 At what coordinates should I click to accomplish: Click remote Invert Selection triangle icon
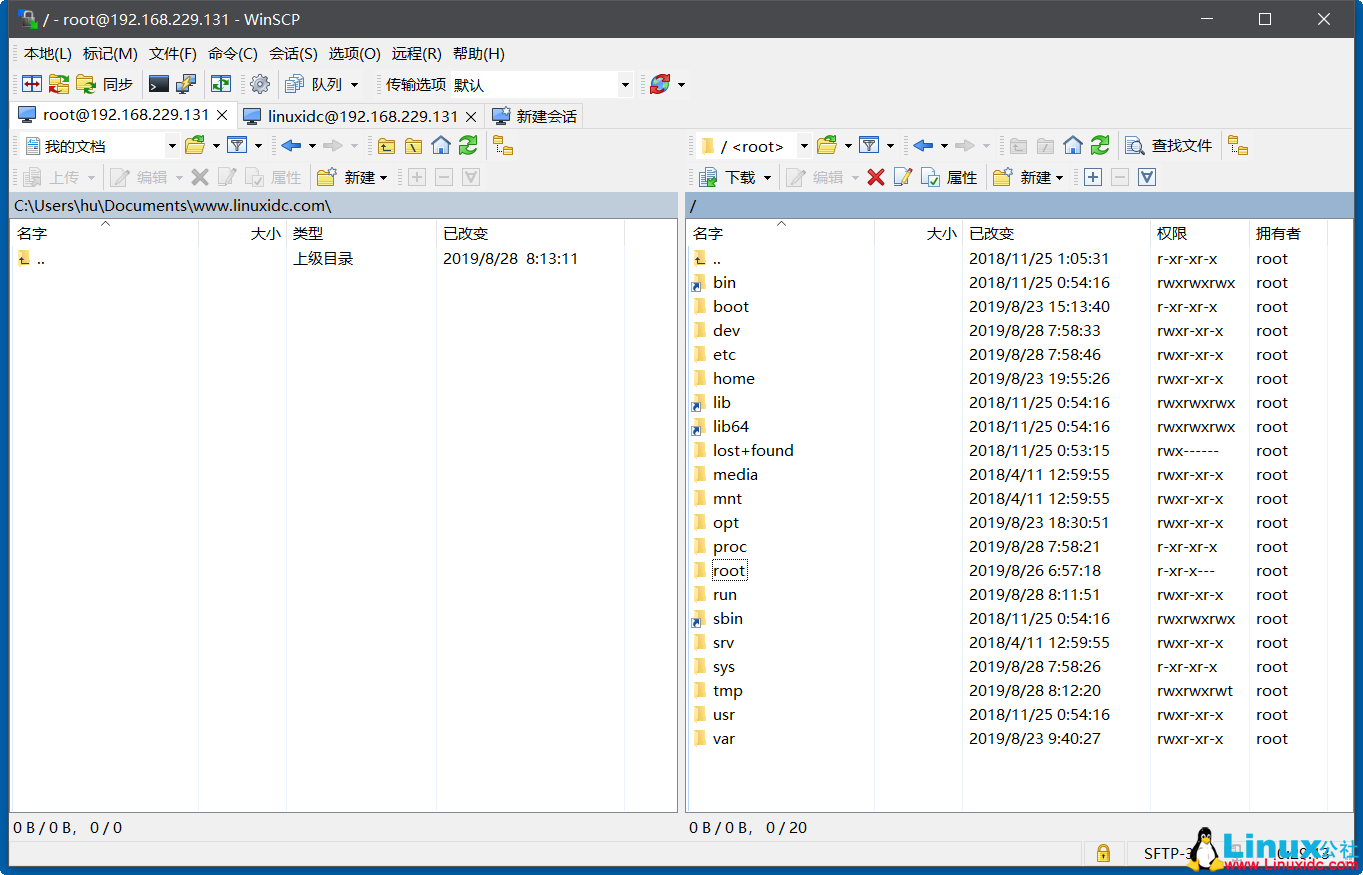[1147, 177]
